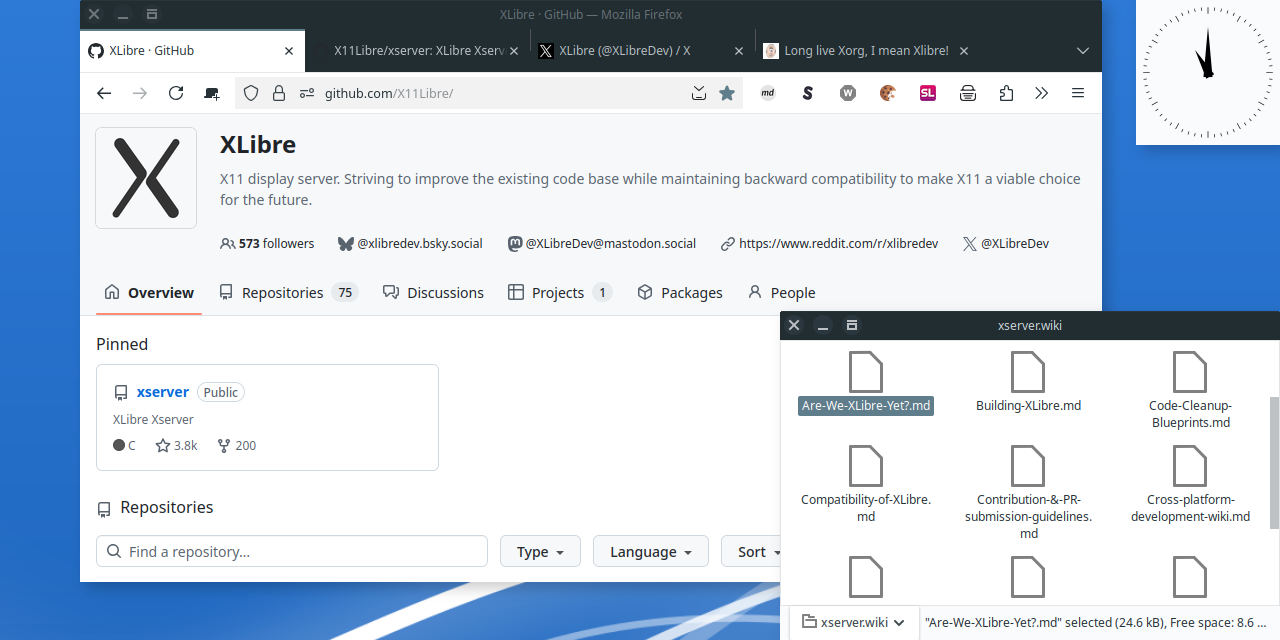The image size is (1280, 640).
Task: Open the S extension icon
Action: [808, 93]
